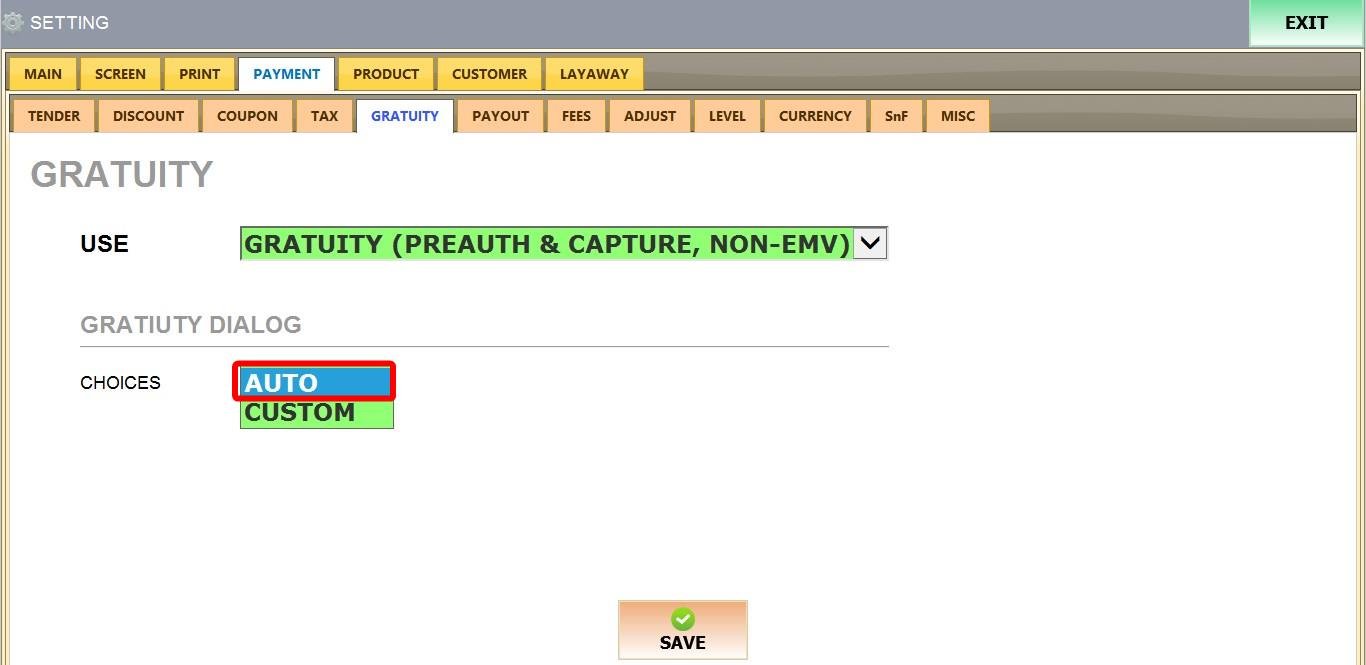Viewport: 1366px width, 665px height.
Task: Switch to the COUPON sub-tab
Action: 247,116
